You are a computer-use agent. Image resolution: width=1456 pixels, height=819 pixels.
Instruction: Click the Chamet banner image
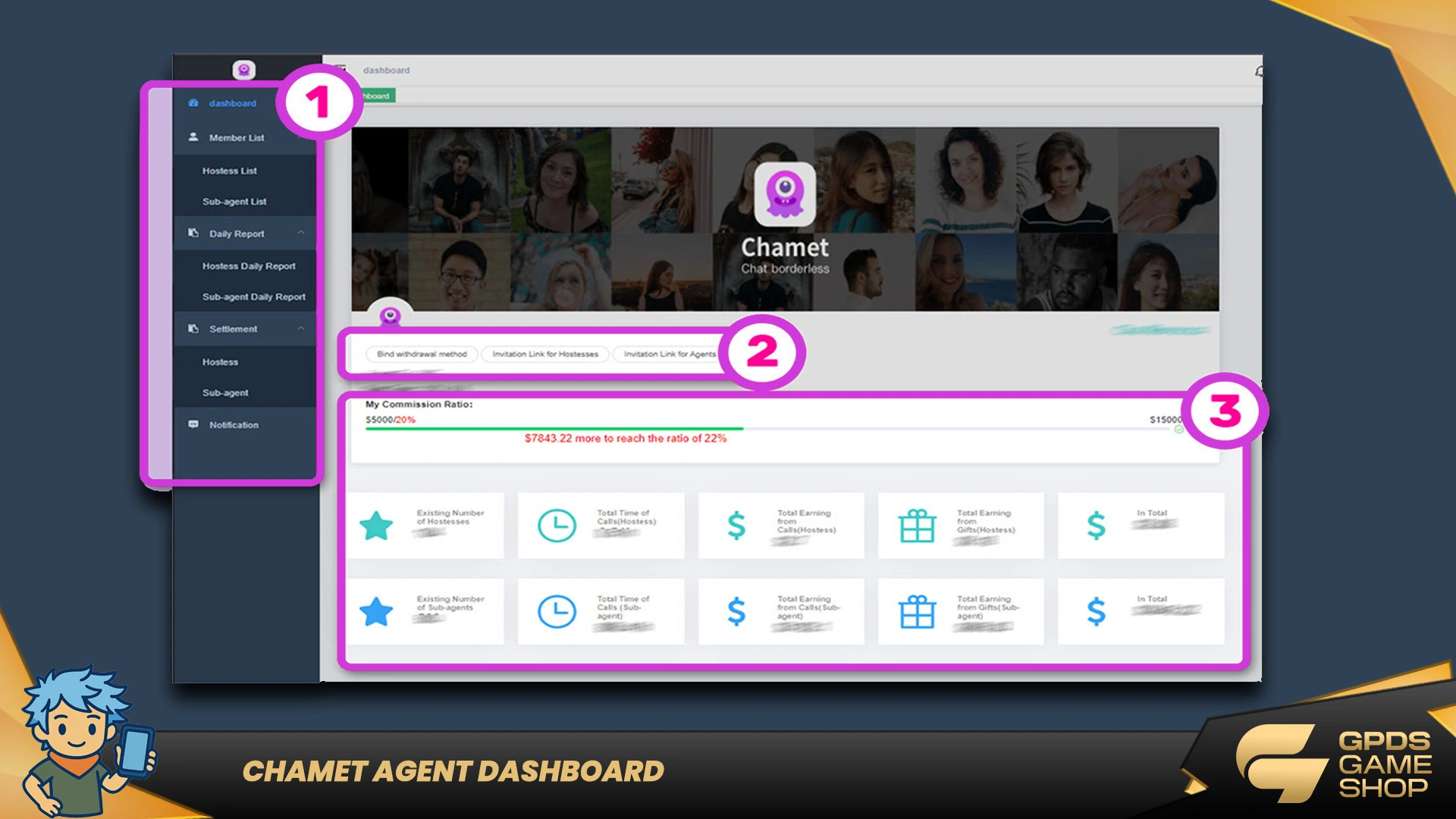[785, 219]
